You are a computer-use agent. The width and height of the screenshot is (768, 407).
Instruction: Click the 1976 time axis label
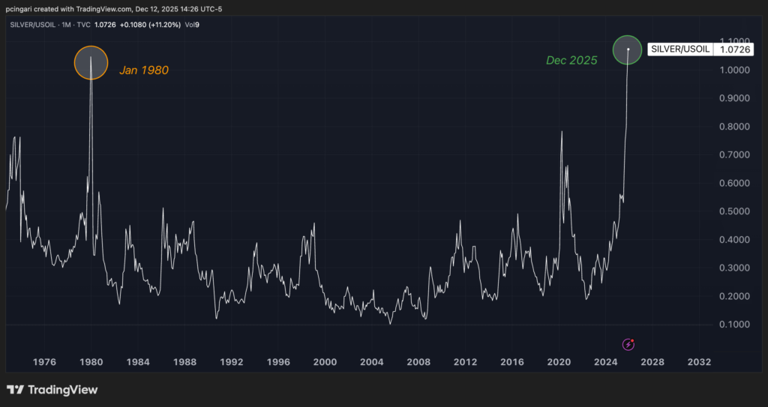tap(44, 362)
